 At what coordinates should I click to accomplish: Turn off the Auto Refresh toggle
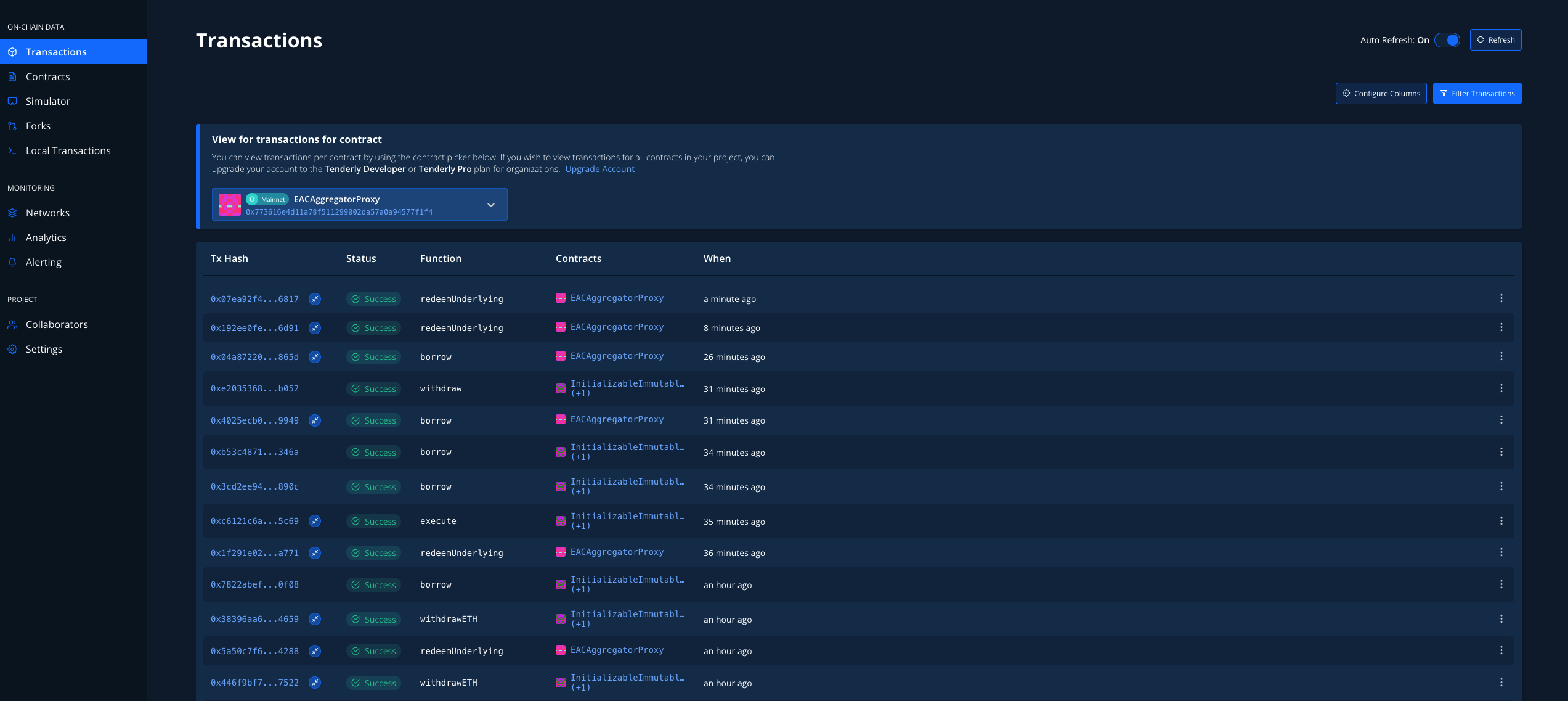click(x=1447, y=40)
